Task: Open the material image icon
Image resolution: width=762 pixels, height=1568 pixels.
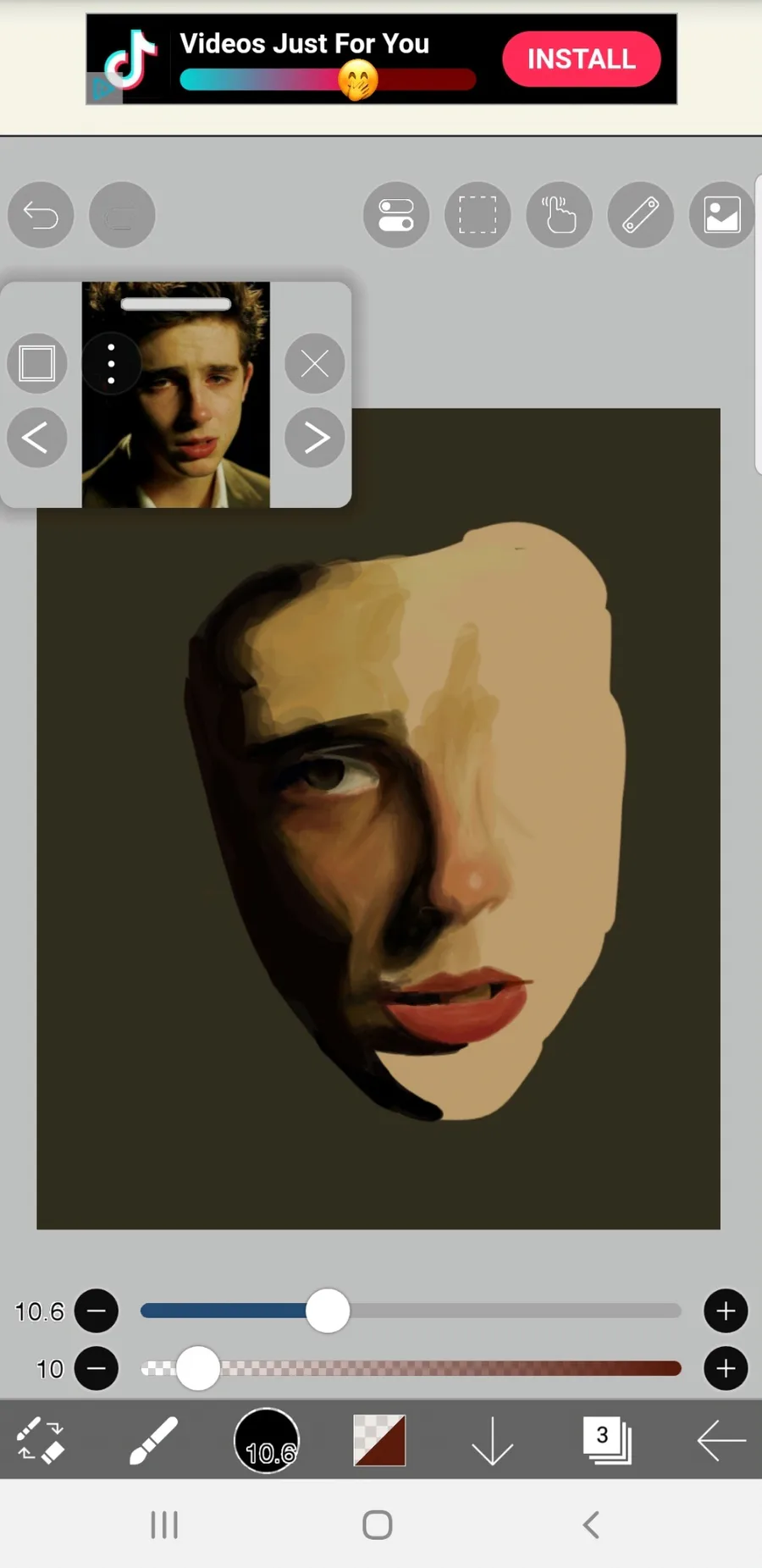Action: 722,215
